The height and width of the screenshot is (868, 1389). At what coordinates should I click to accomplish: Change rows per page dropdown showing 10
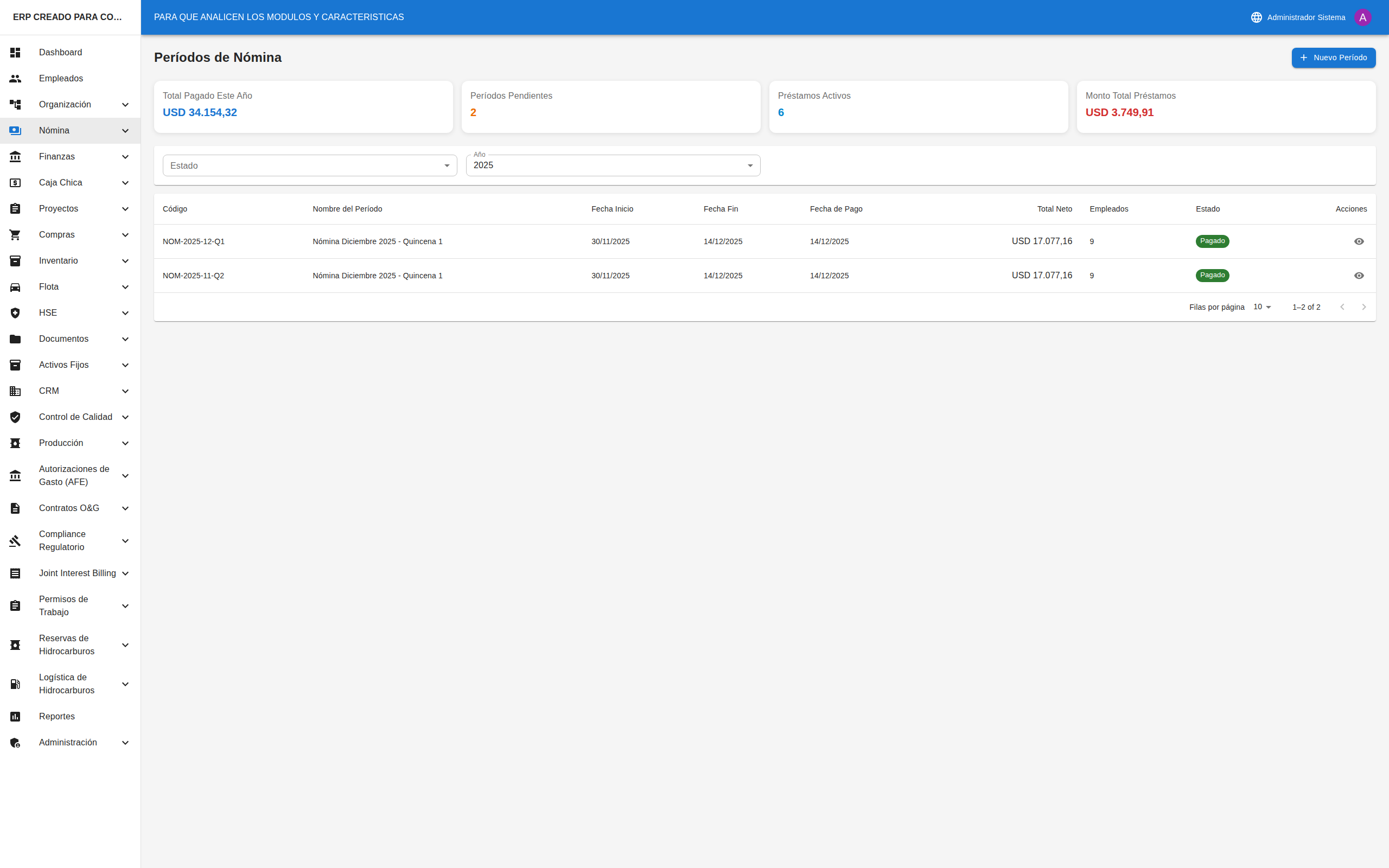[1262, 307]
